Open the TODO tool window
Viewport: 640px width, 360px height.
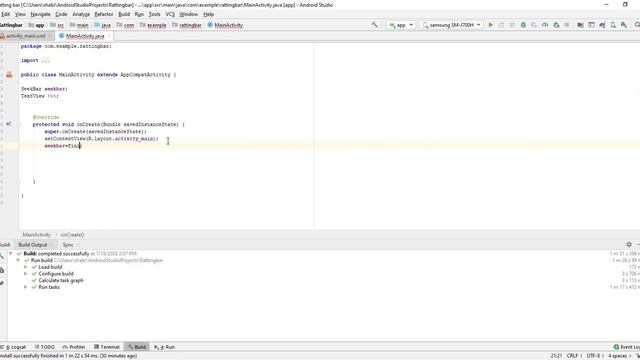(44, 347)
